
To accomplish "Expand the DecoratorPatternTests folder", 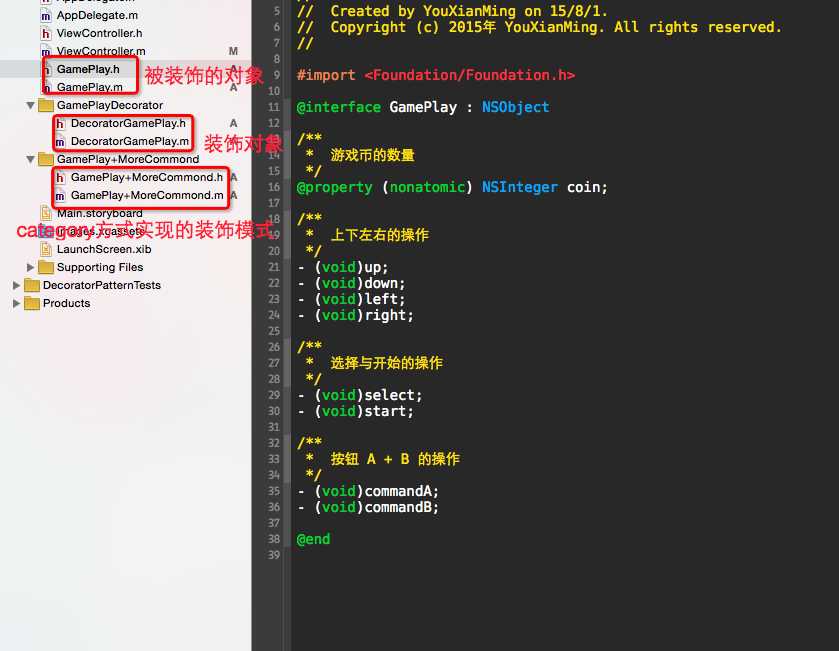I will coord(16,285).
